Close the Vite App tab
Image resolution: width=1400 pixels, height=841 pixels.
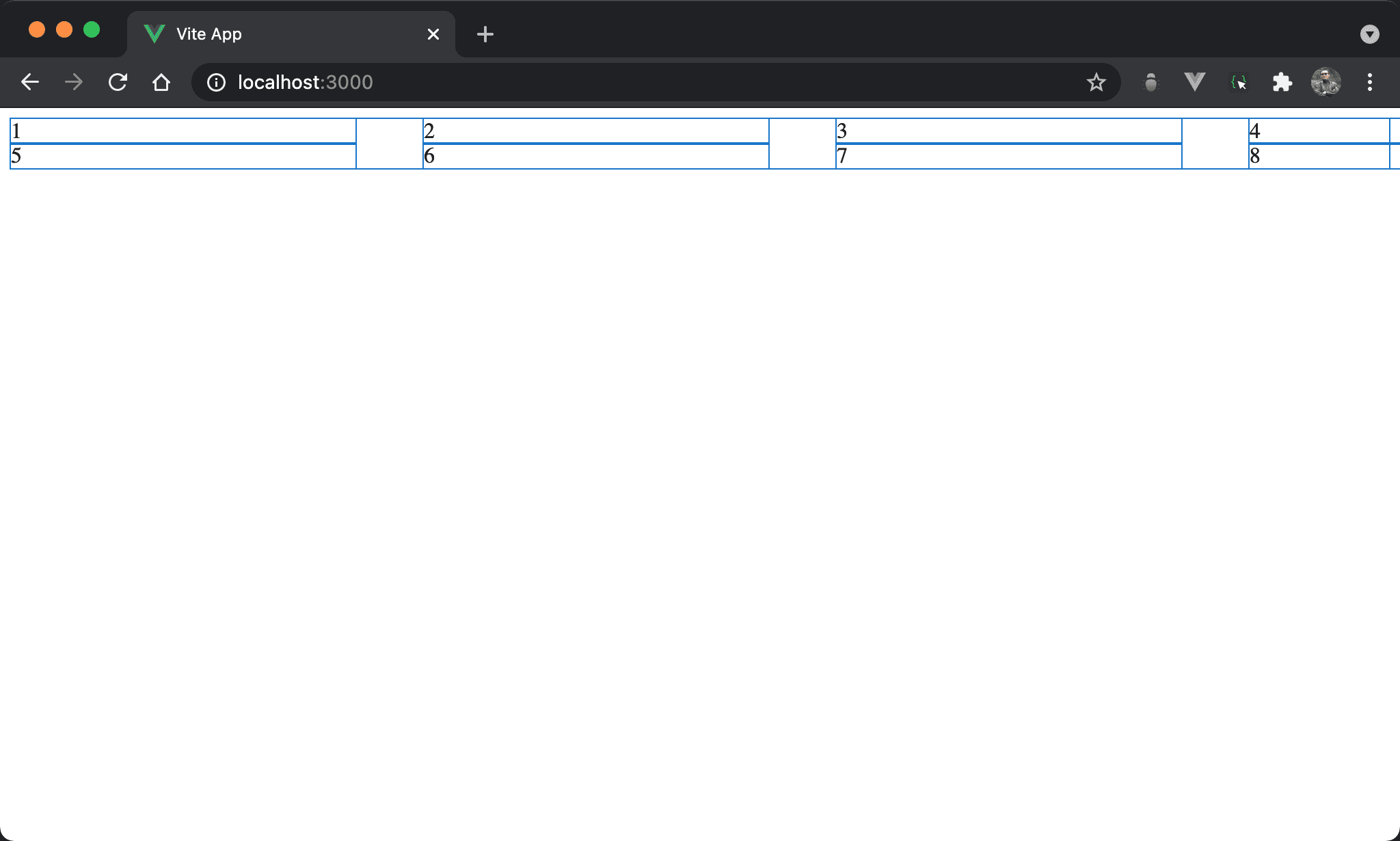click(x=433, y=34)
